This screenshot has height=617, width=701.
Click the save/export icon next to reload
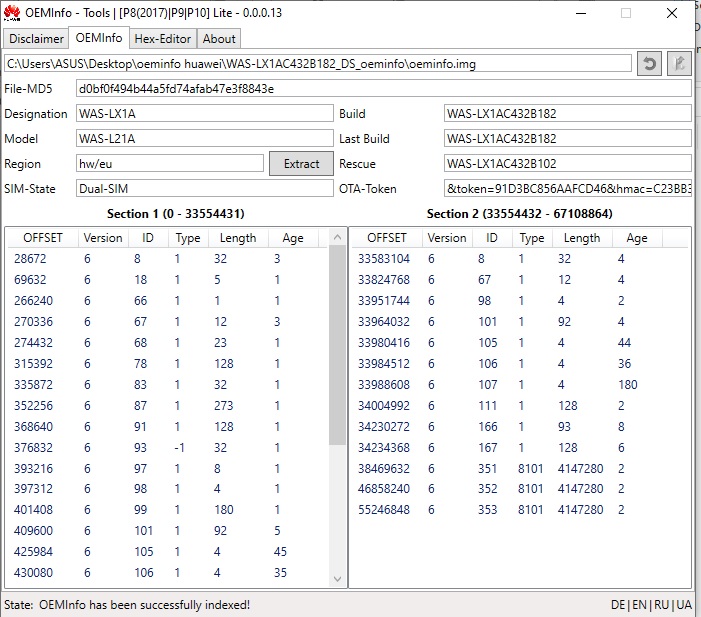(679, 64)
